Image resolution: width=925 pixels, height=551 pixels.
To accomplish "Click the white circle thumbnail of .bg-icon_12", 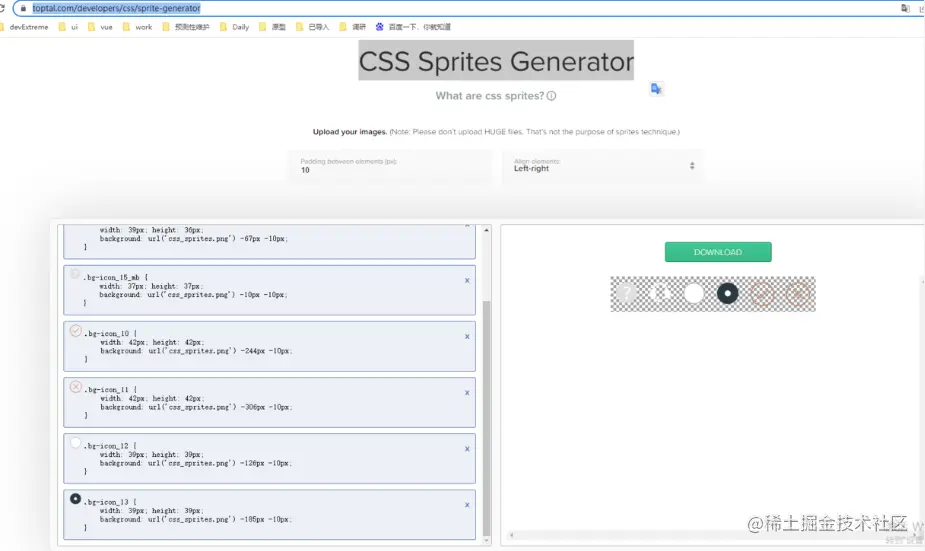I will point(76,443).
